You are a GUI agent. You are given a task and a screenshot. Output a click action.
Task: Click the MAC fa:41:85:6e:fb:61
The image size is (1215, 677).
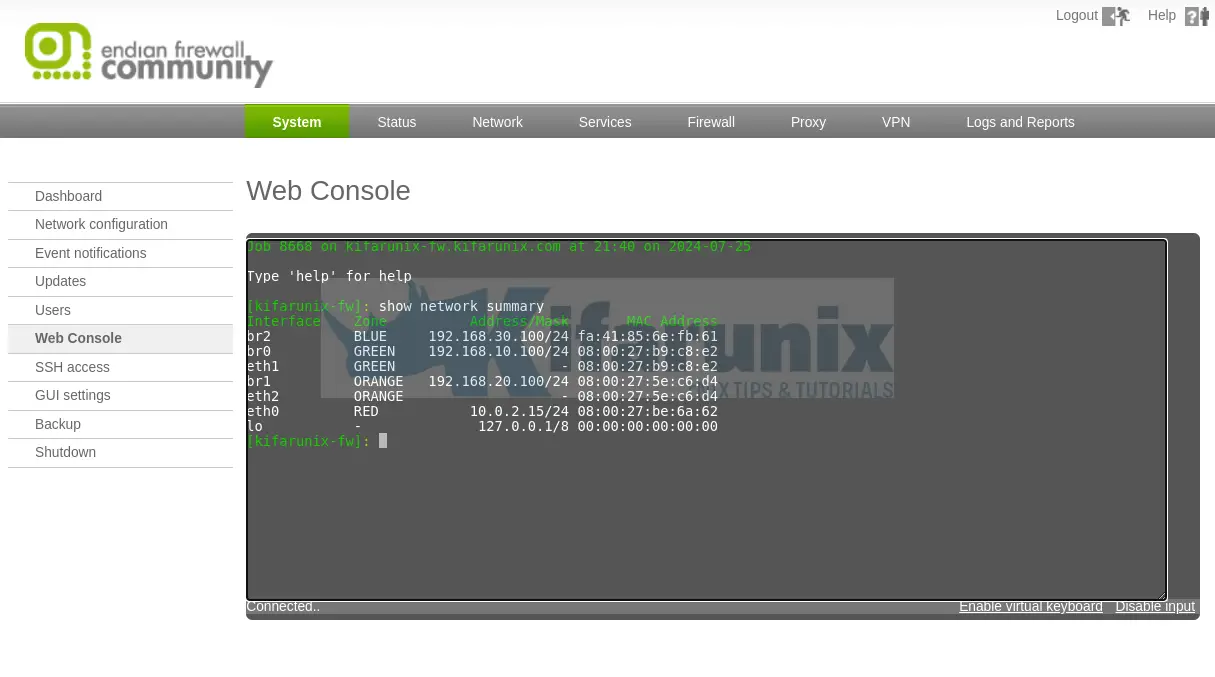[x=647, y=336]
